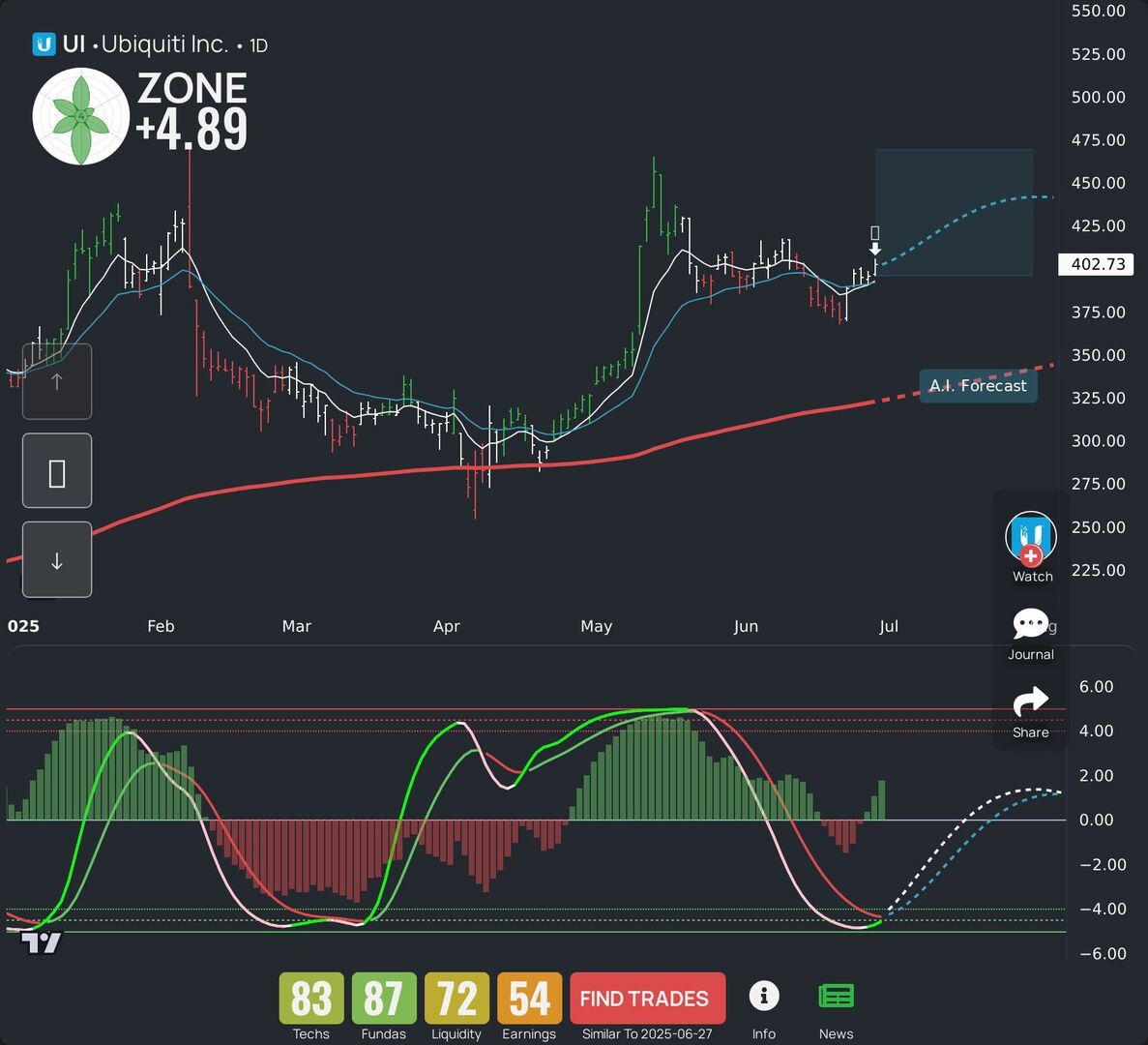Click the Apr label on time axis

(447, 627)
